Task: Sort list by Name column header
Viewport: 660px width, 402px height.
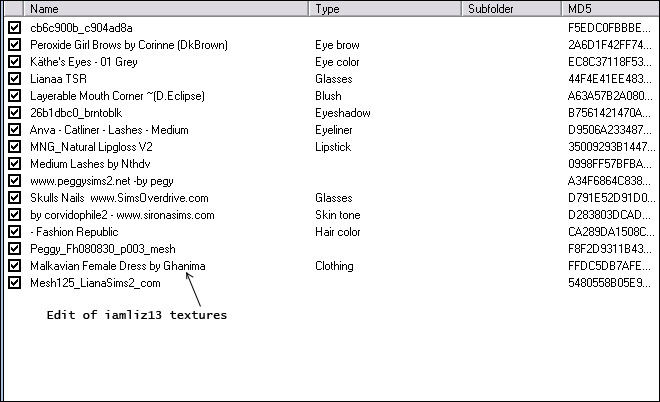Action: pyautogui.click(x=160, y=9)
